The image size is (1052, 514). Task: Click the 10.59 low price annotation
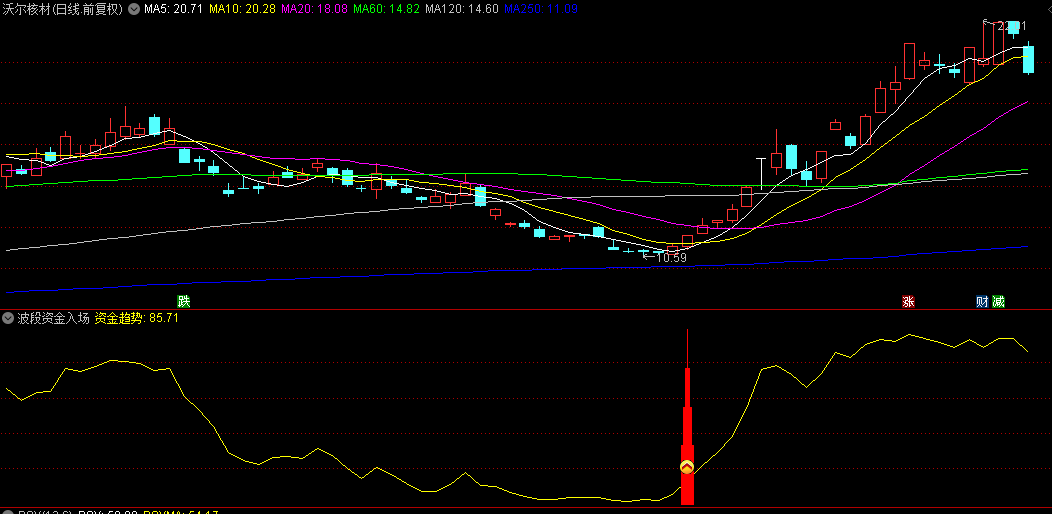pyautogui.click(x=672, y=257)
